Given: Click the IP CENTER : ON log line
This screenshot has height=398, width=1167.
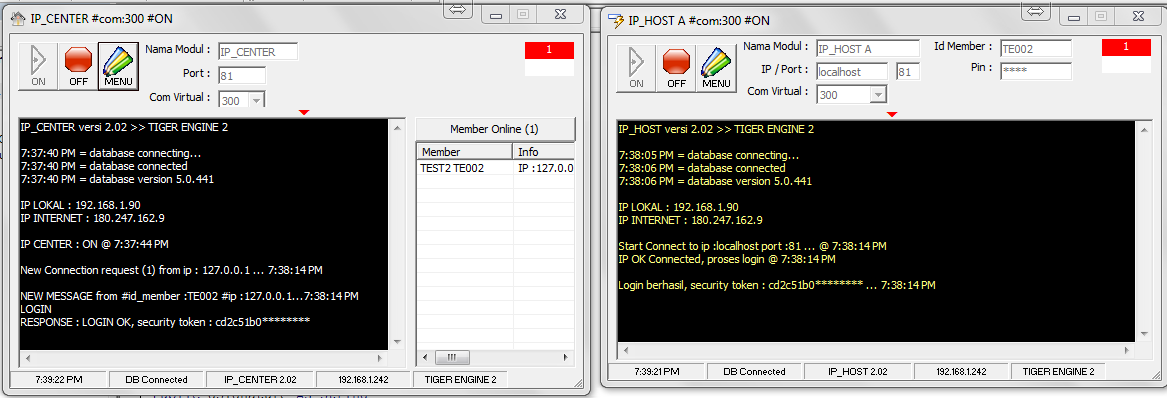Looking at the screenshot, I should pos(95,244).
